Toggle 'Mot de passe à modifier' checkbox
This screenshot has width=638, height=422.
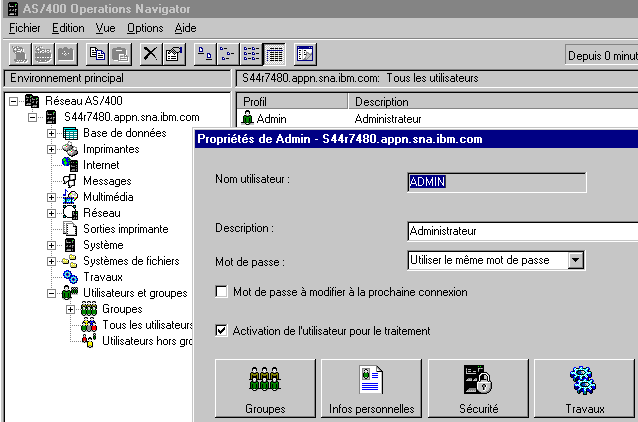[221, 291]
